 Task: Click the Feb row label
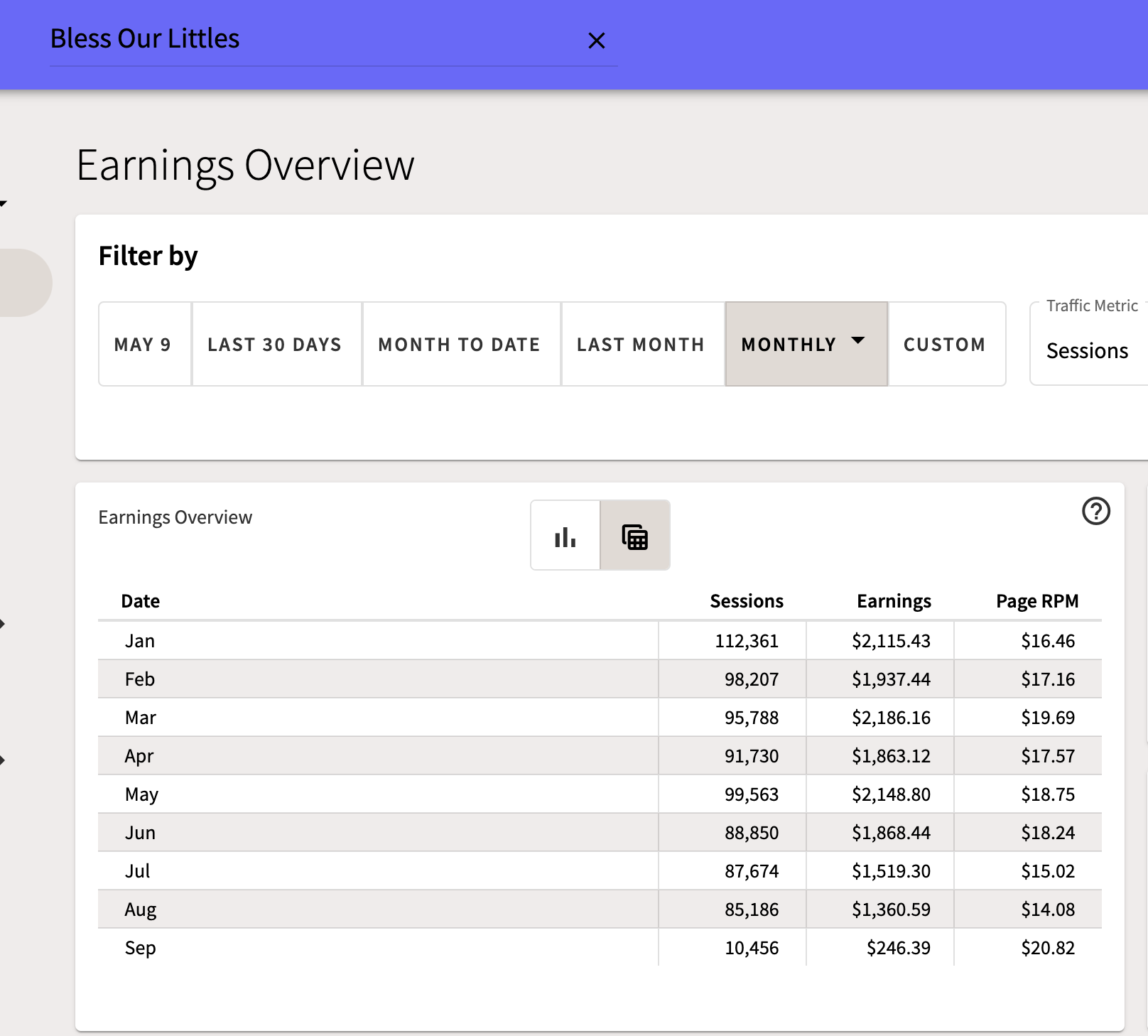click(140, 679)
